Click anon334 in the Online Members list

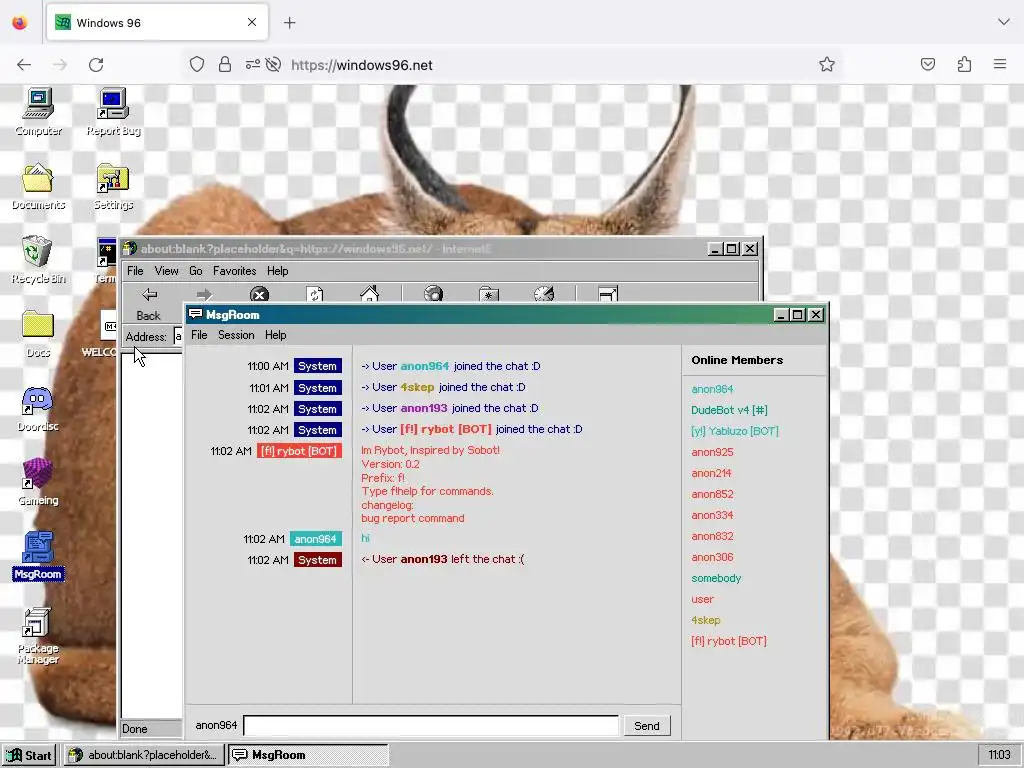click(x=712, y=515)
